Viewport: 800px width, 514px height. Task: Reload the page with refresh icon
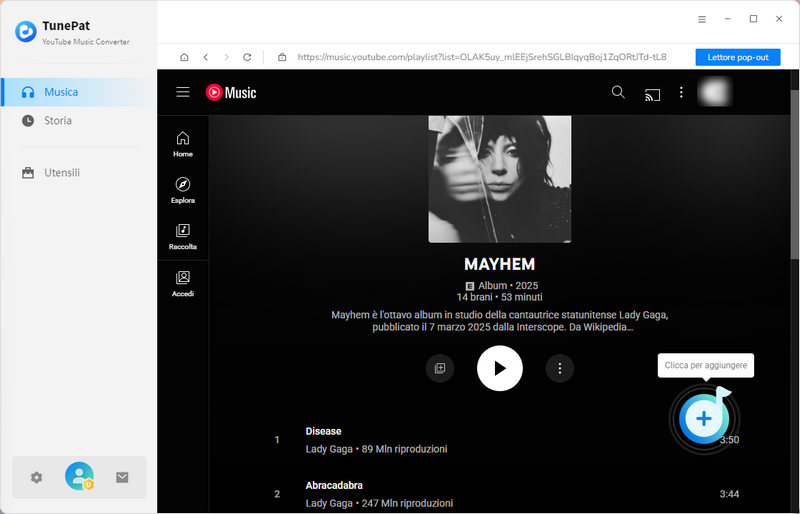(247, 57)
